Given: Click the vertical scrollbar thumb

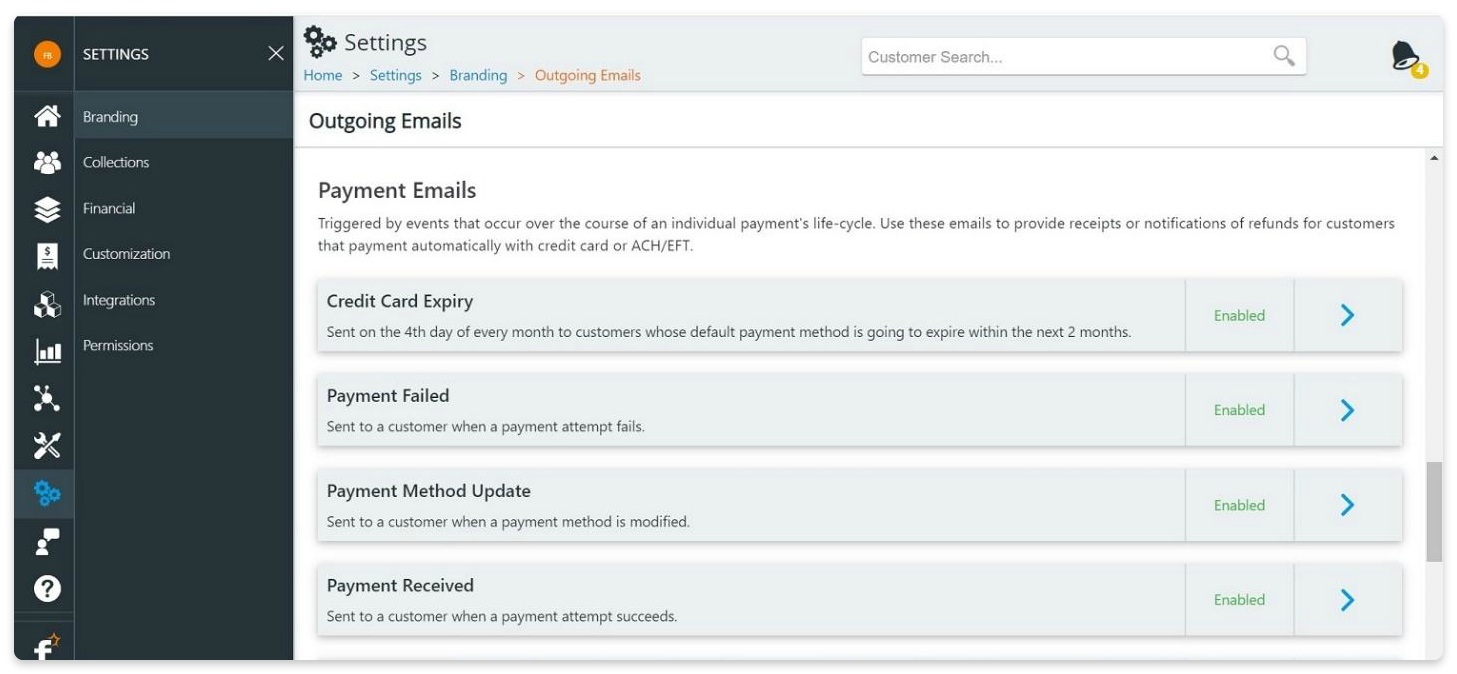Looking at the screenshot, I should point(1434,512).
